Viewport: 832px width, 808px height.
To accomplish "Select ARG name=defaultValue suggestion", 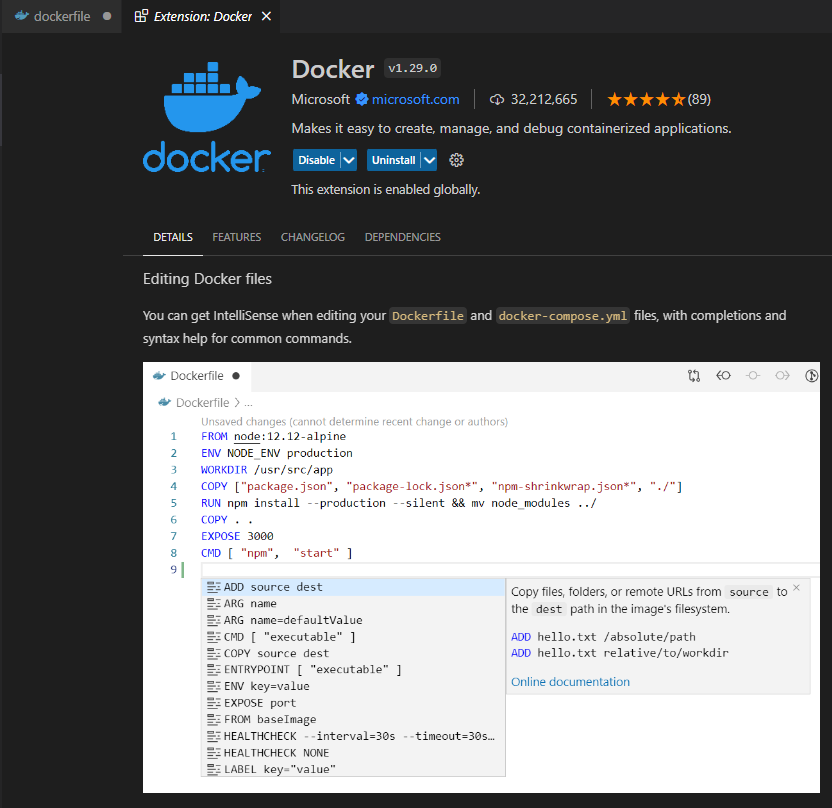I will [353, 620].
